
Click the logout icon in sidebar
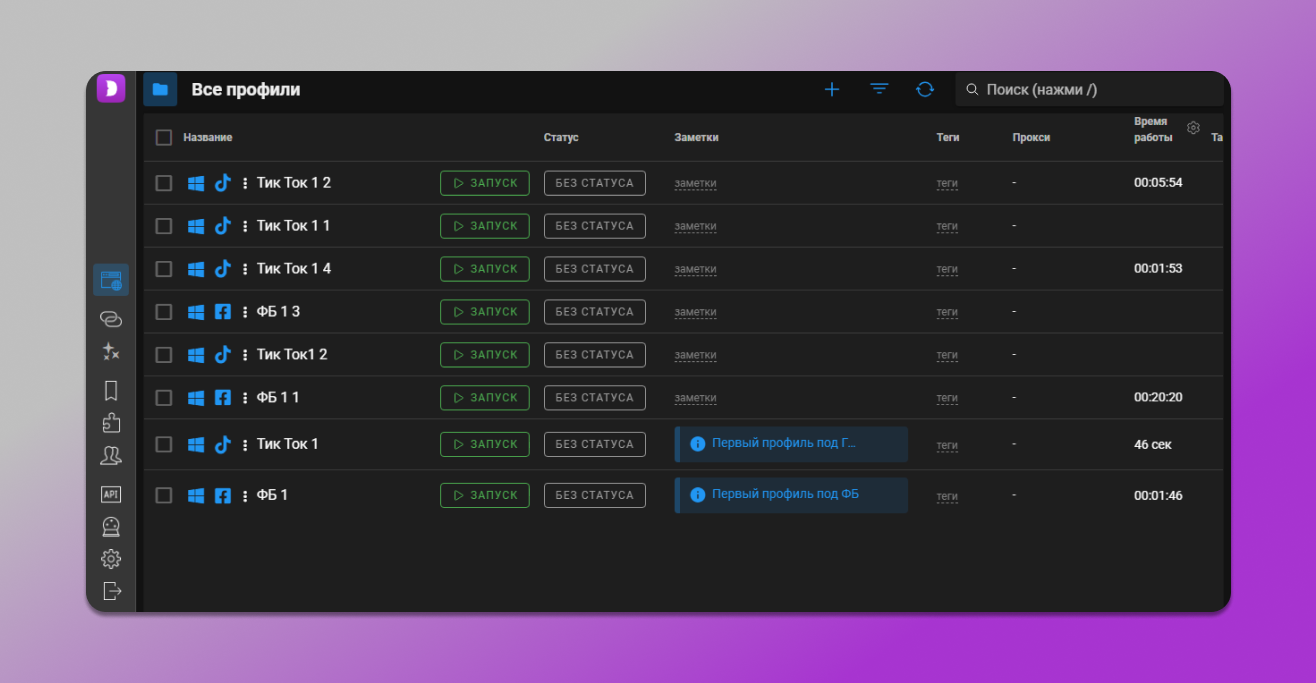point(111,591)
